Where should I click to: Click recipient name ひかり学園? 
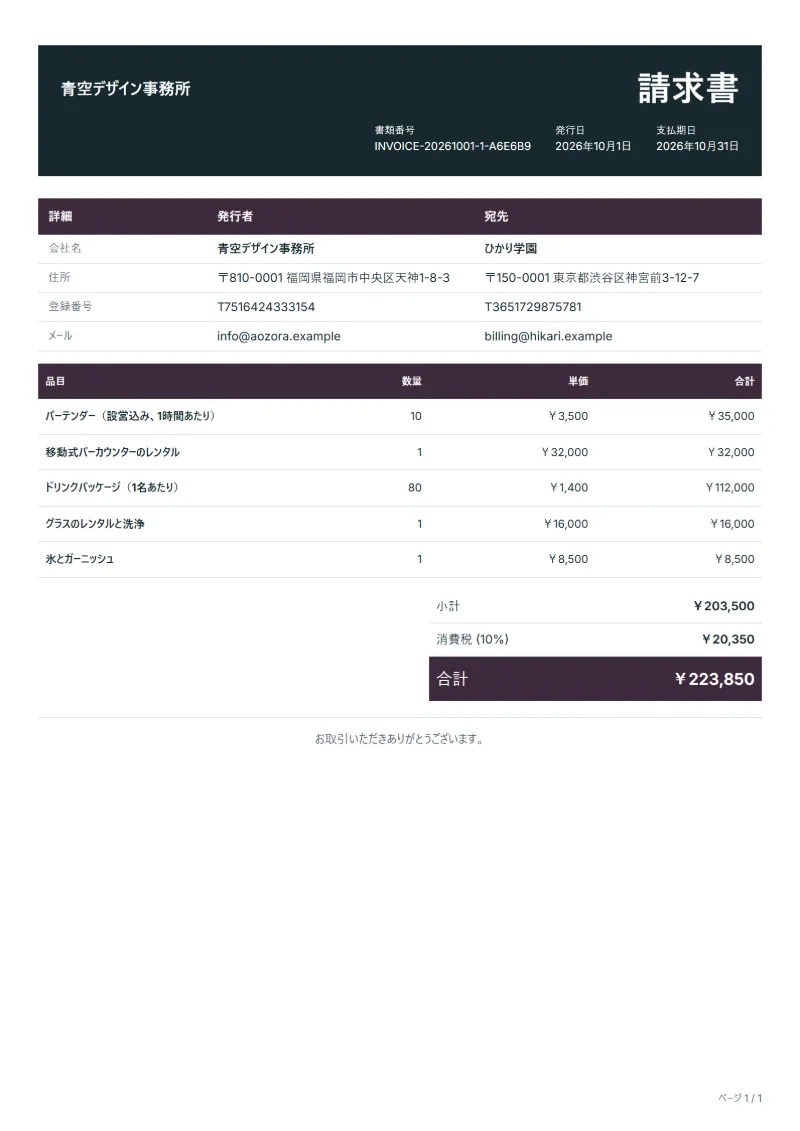(511, 248)
